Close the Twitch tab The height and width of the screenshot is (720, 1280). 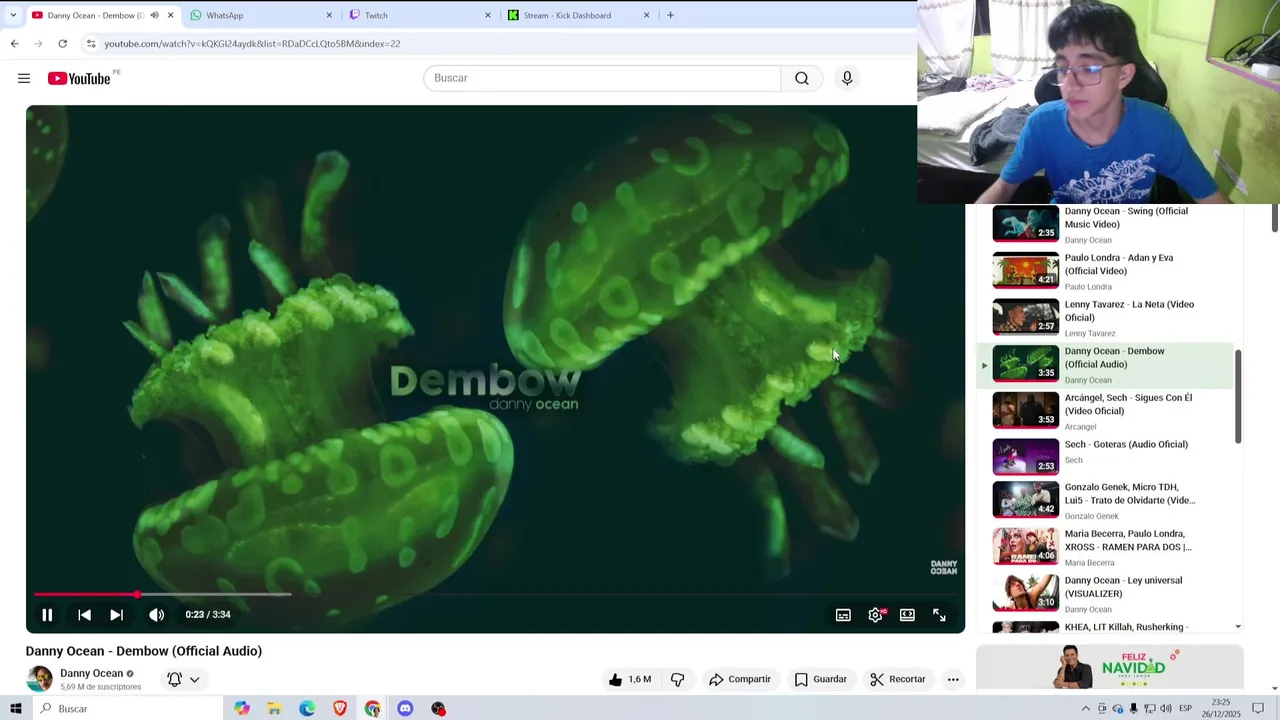tap(488, 15)
